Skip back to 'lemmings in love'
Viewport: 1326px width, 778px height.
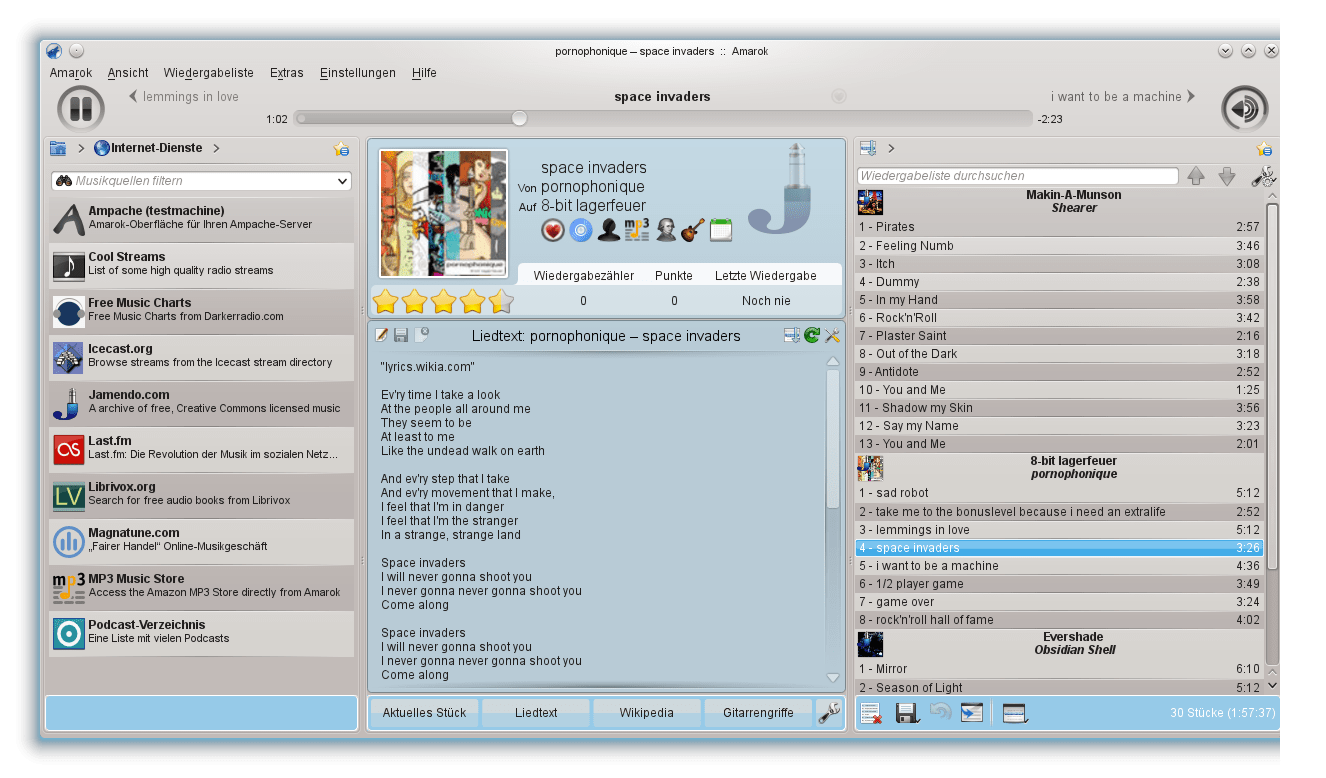point(184,97)
